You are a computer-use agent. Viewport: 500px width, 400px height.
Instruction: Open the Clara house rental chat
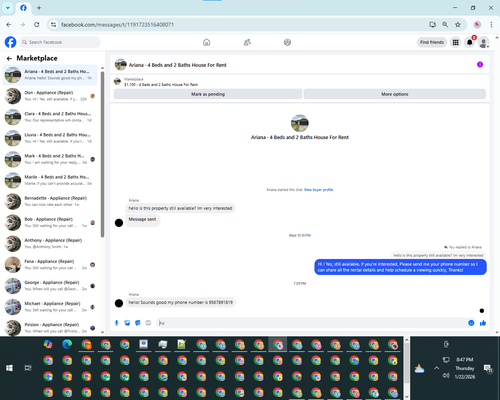coord(50,117)
